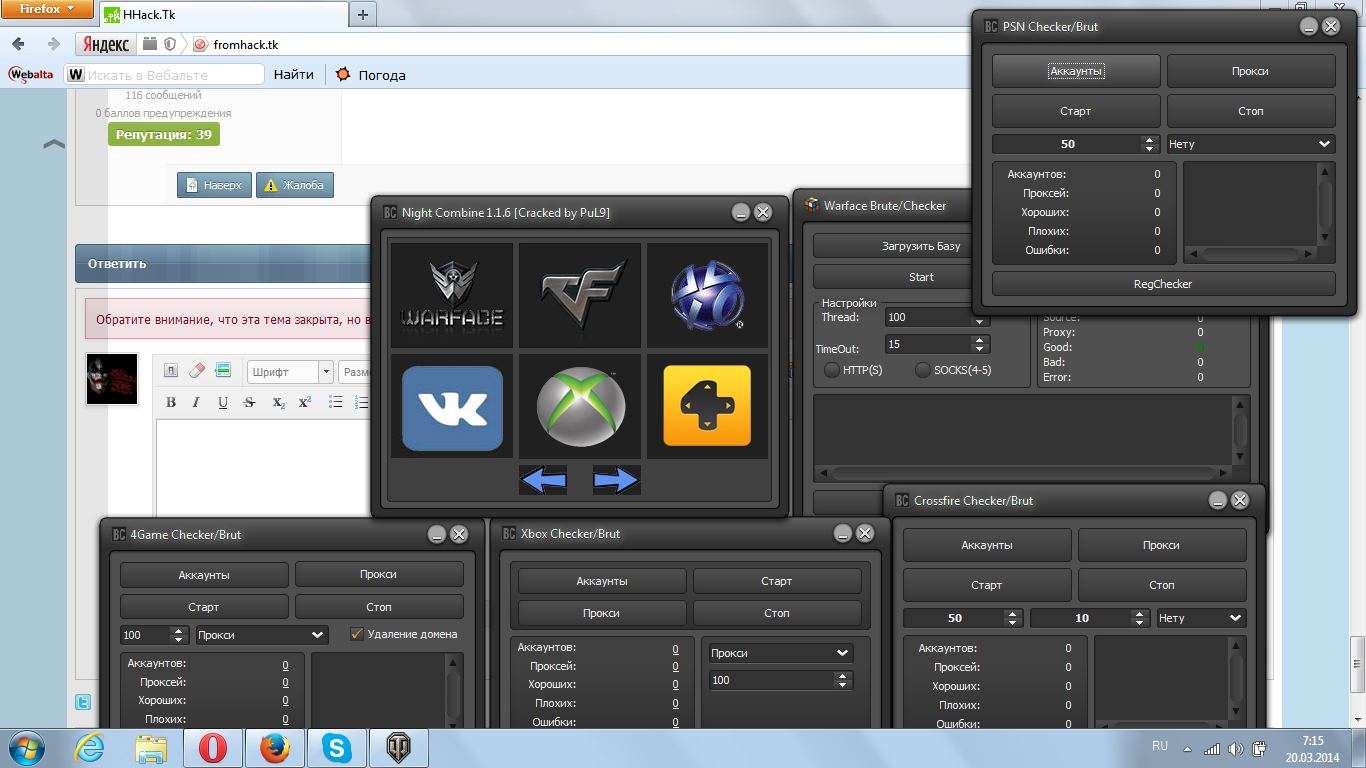Click the left blue arrow in Night Combine
Viewport: 1366px width, 768px height.
[x=543, y=480]
